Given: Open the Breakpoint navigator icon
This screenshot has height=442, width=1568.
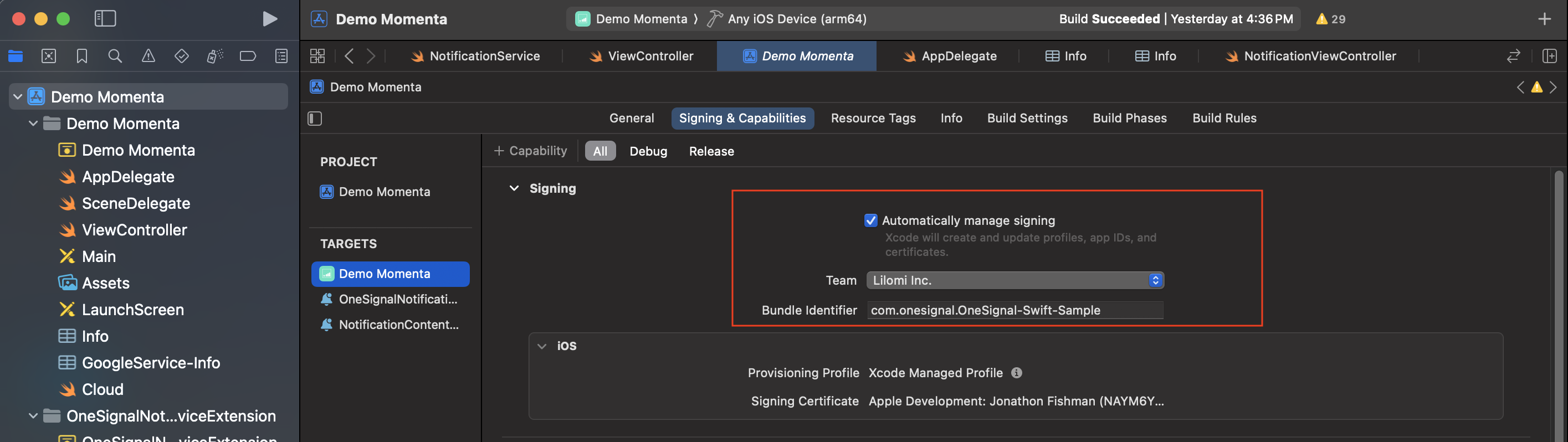Looking at the screenshot, I should pyautogui.click(x=248, y=56).
